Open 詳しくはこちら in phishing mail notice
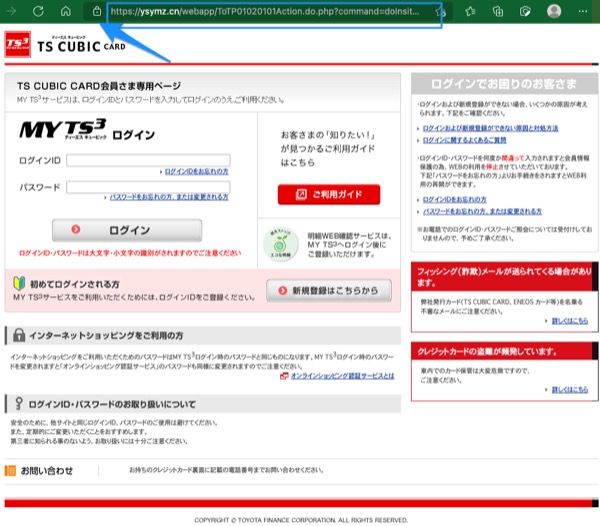Screen dimensions: 600x526 point(570,321)
